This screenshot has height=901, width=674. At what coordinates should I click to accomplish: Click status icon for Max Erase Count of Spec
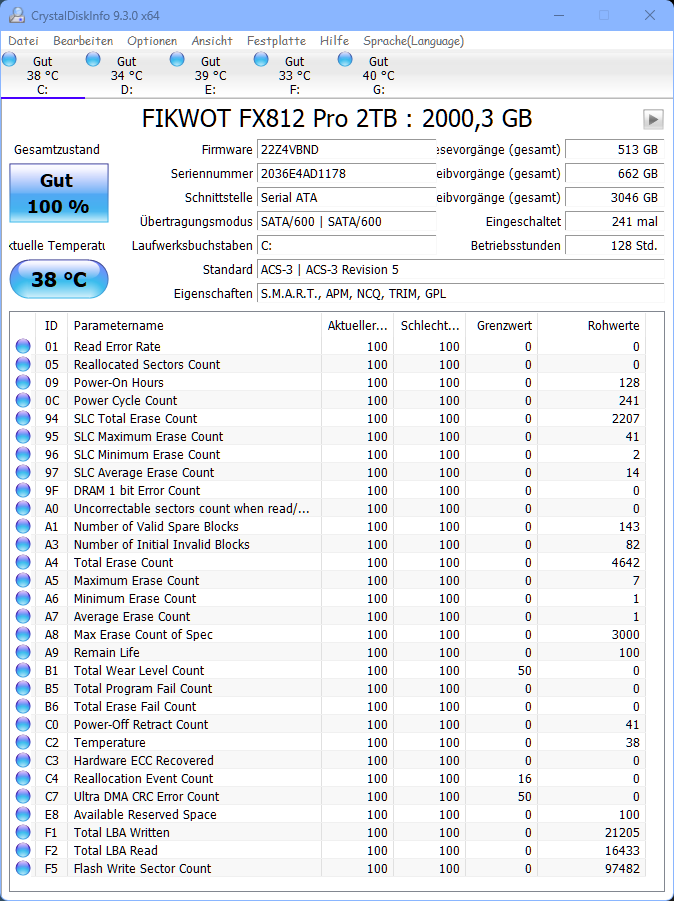[23, 634]
